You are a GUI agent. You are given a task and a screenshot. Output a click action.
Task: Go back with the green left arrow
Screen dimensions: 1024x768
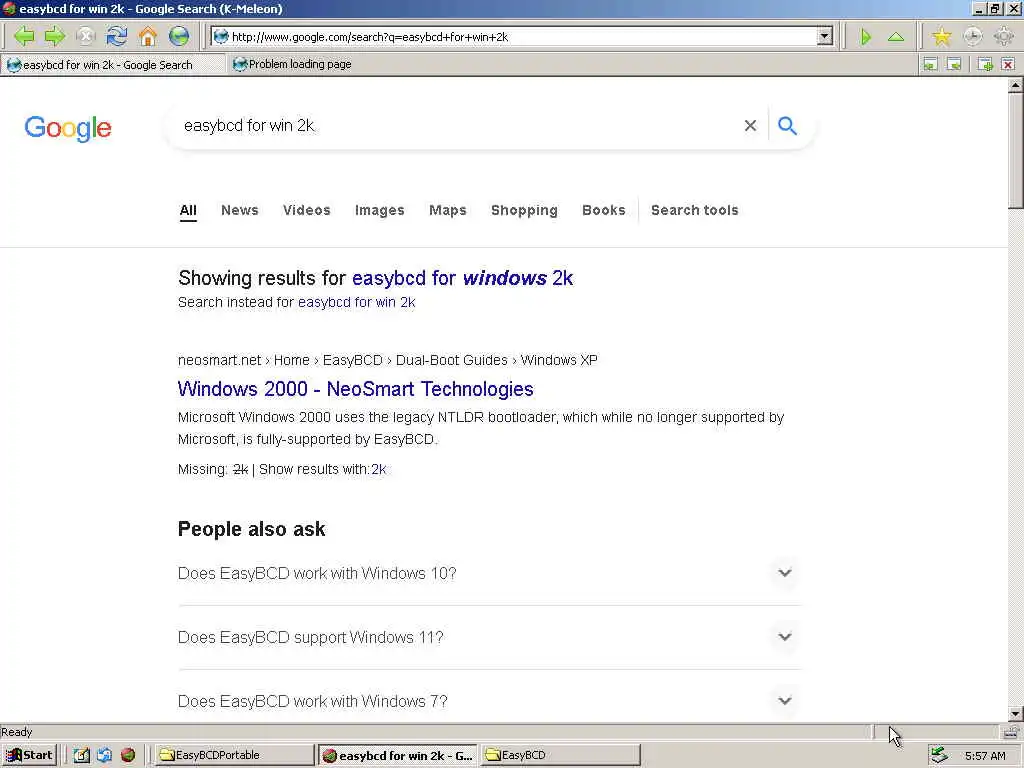tap(24, 36)
